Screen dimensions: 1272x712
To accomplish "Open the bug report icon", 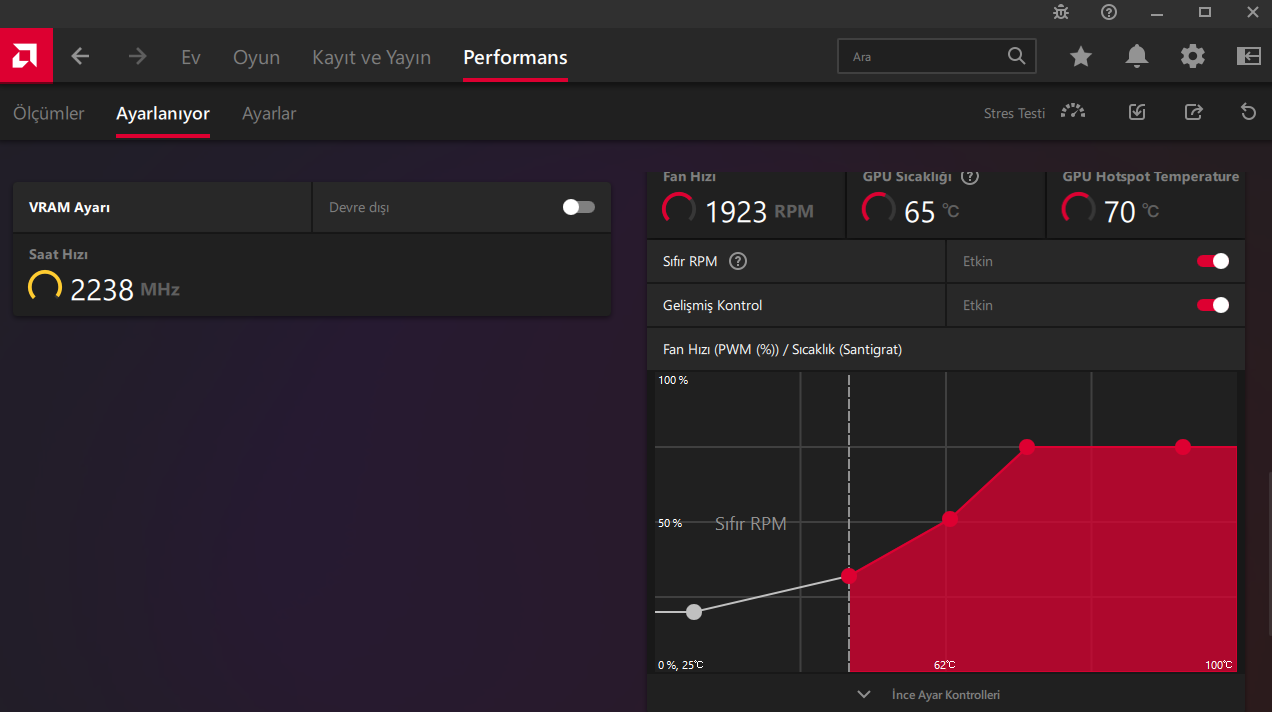I will click(x=1061, y=12).
